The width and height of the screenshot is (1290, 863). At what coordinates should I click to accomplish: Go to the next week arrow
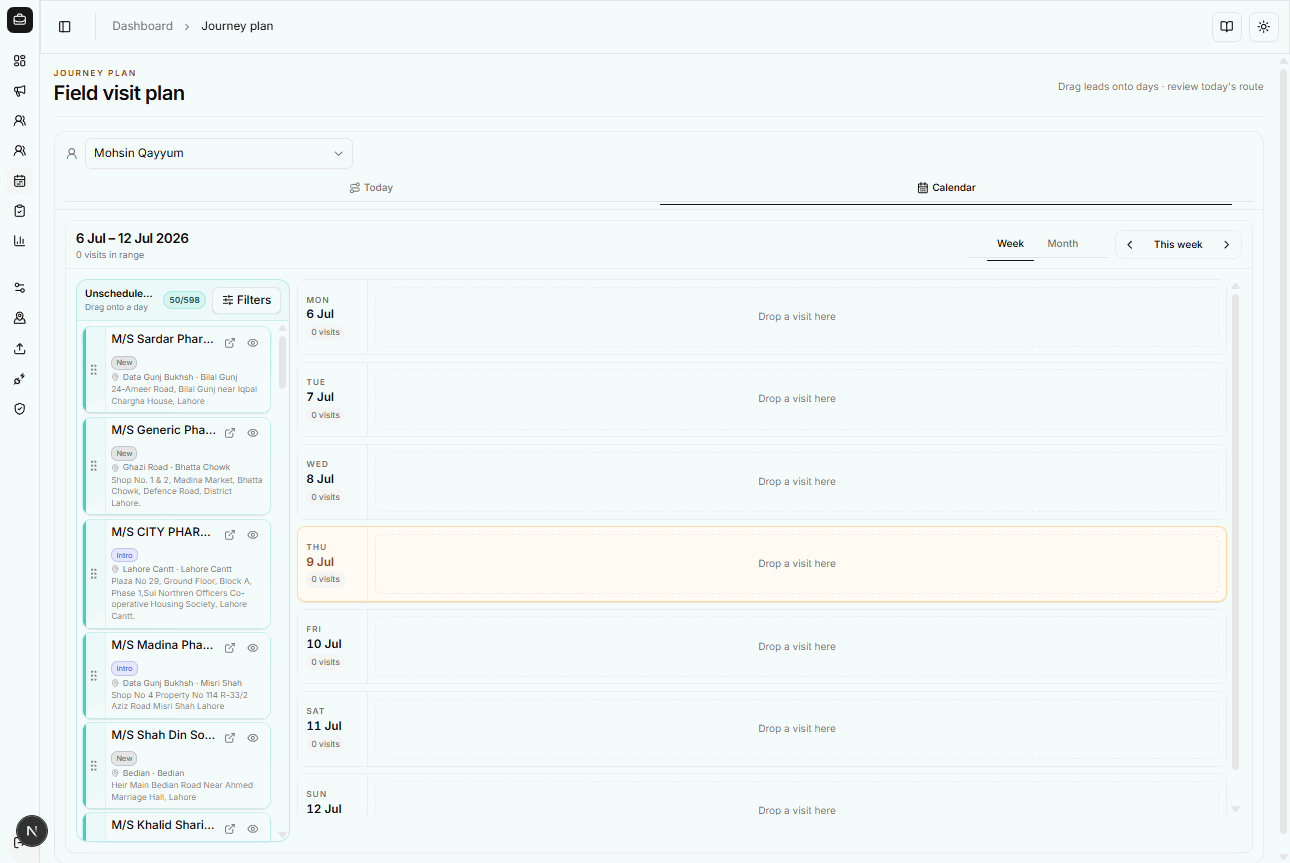coord(1226,245)
